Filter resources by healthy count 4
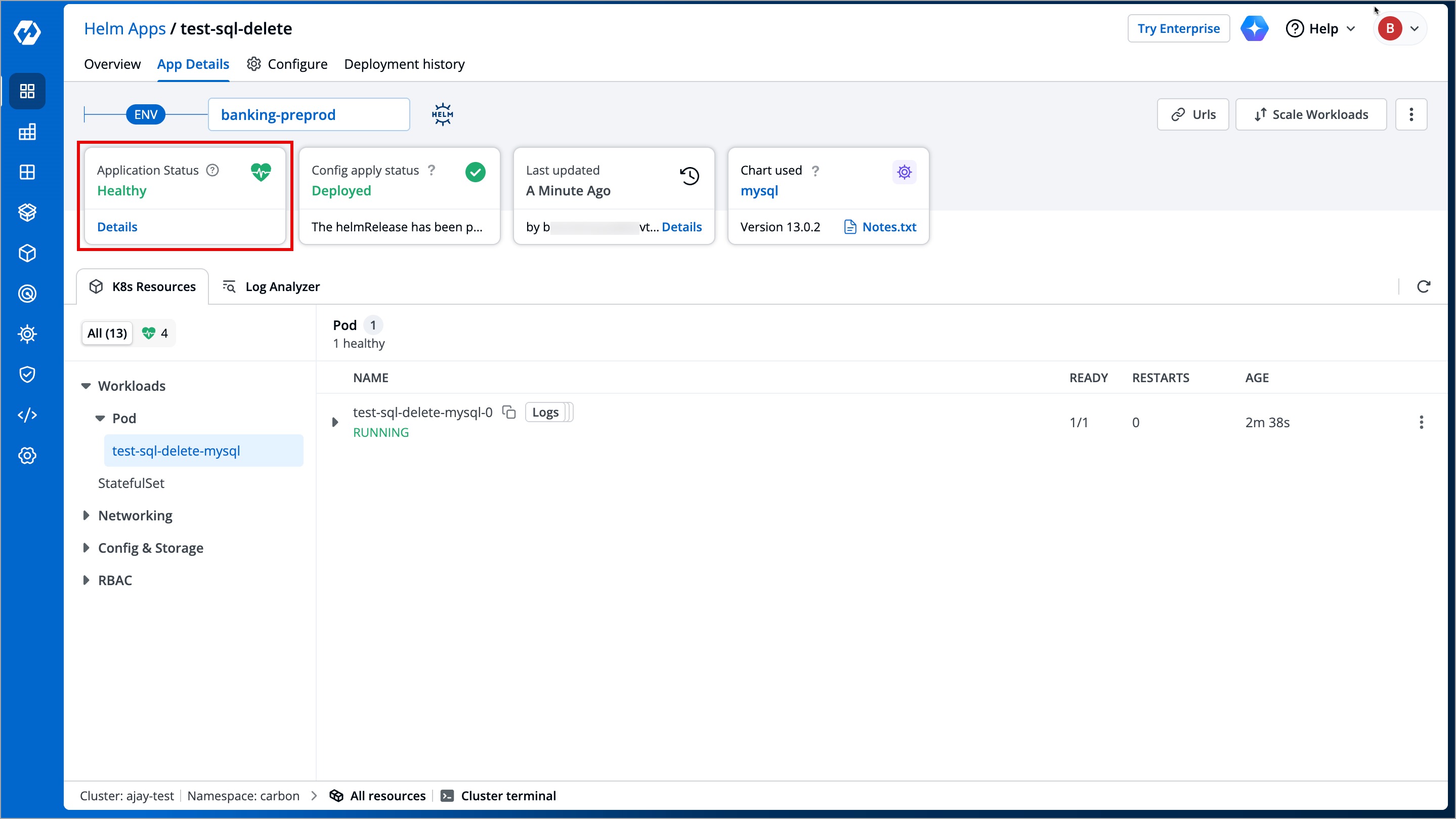 (x=155, y=333)
